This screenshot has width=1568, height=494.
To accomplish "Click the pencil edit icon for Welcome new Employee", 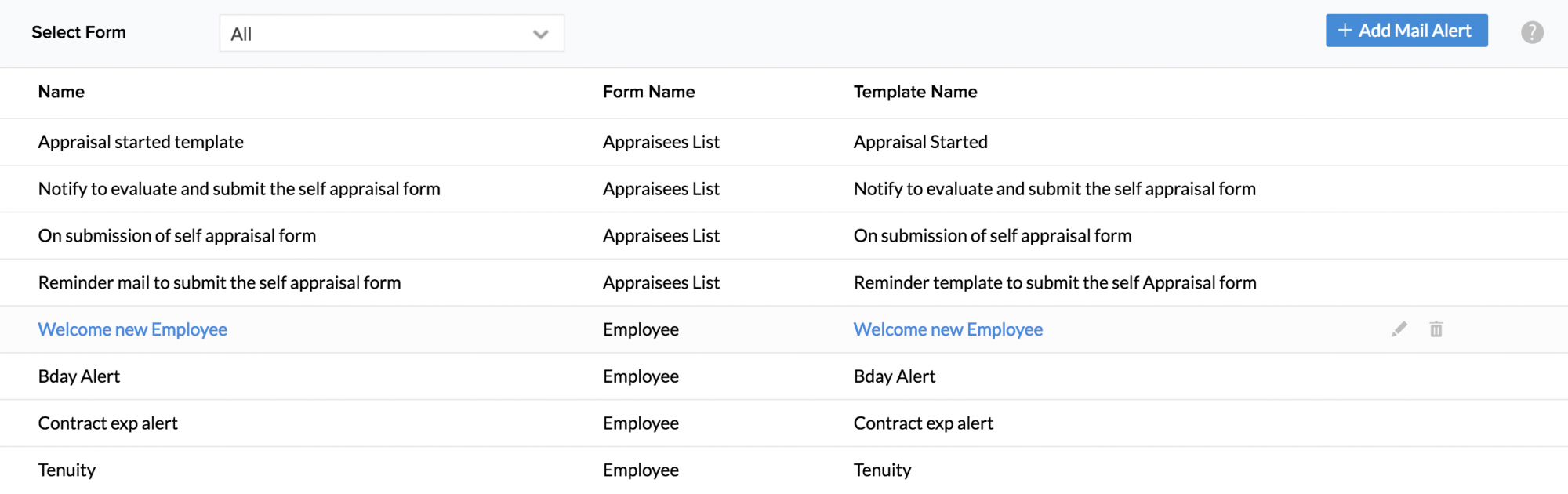I will 1399,329.
